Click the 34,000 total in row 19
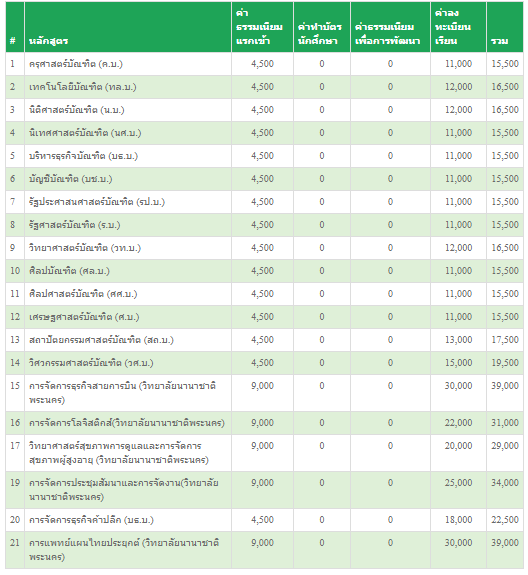Viewport: 528px width, 575px height. point(505,483)
